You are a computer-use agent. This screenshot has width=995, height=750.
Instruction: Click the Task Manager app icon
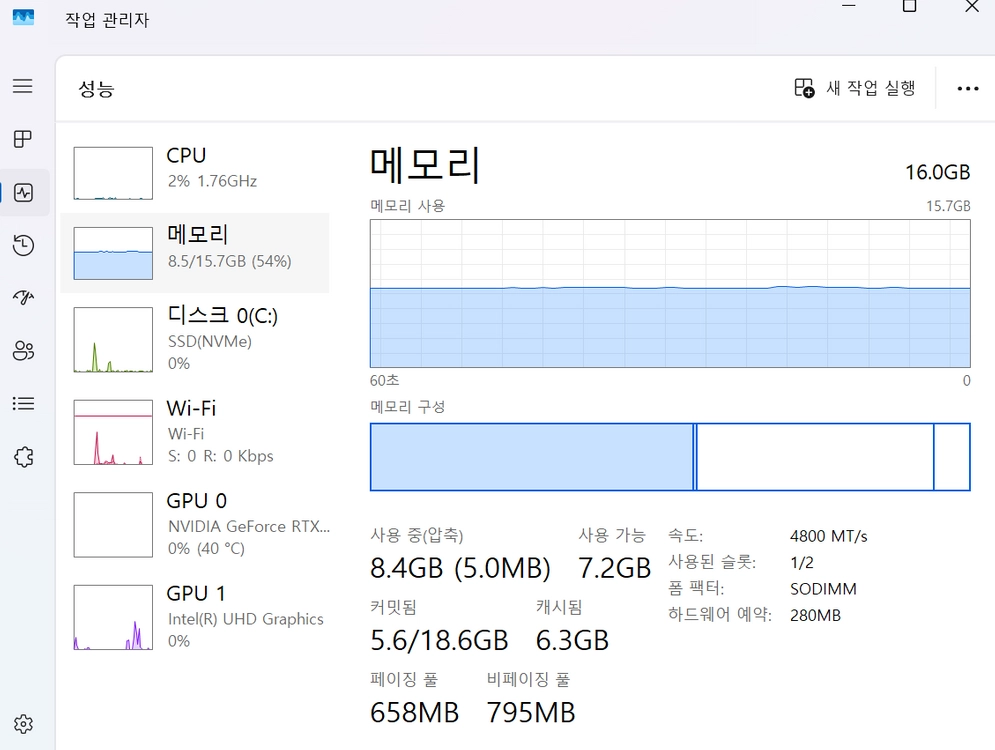[x=23, y=17]
